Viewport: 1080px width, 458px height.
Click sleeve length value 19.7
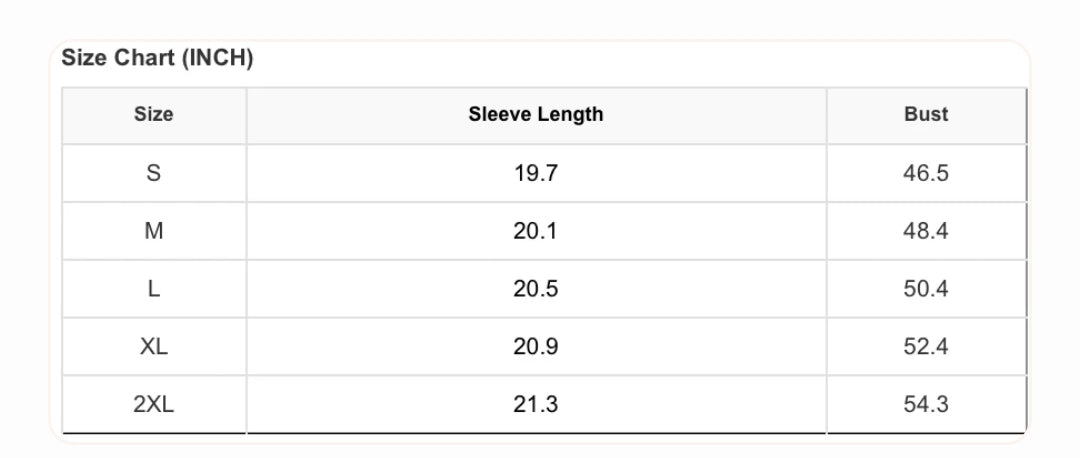[x=536, y=173]
